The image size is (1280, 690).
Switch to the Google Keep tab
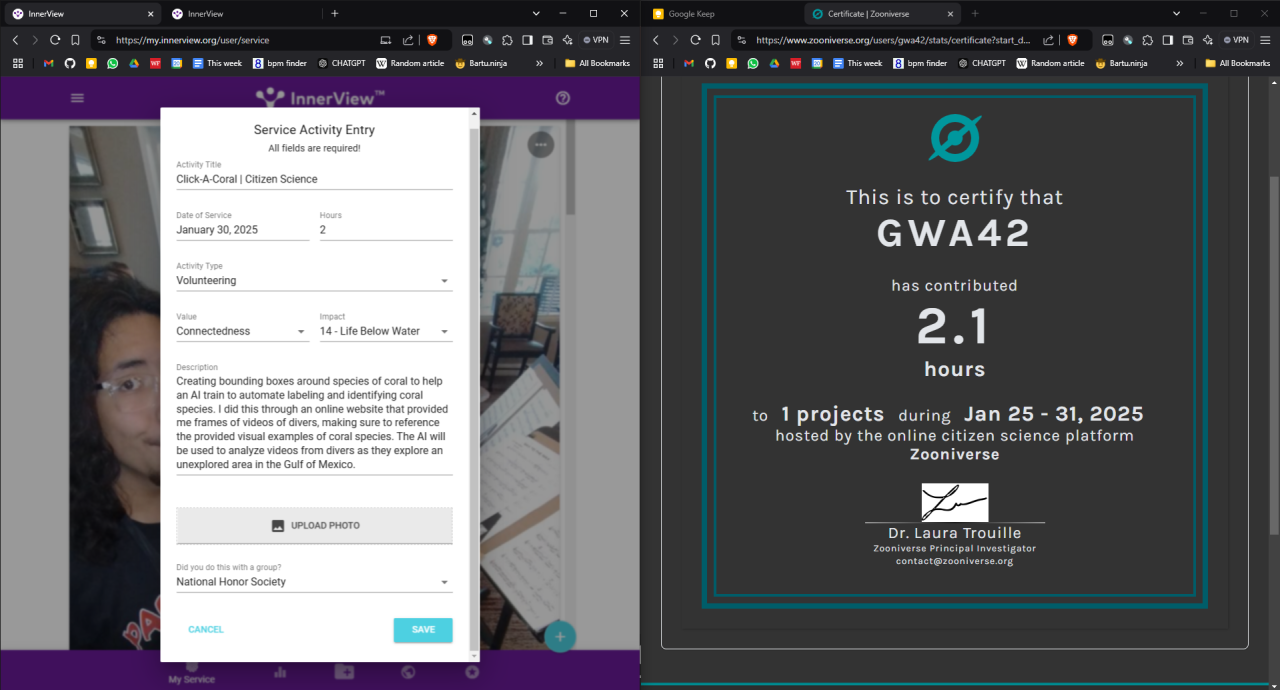[x=723, y=14]
